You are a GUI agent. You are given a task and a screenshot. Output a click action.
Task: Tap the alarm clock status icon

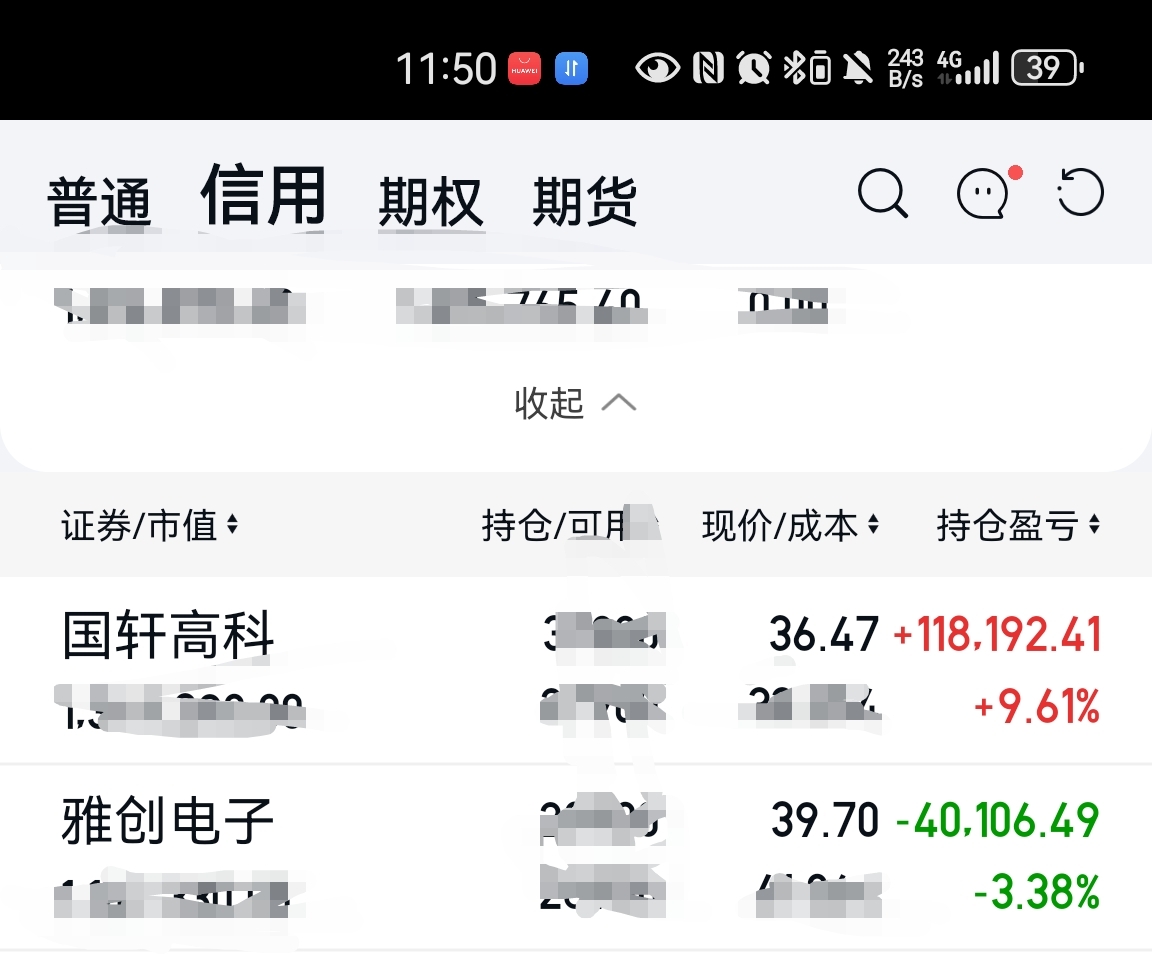[x=754, y=68]
